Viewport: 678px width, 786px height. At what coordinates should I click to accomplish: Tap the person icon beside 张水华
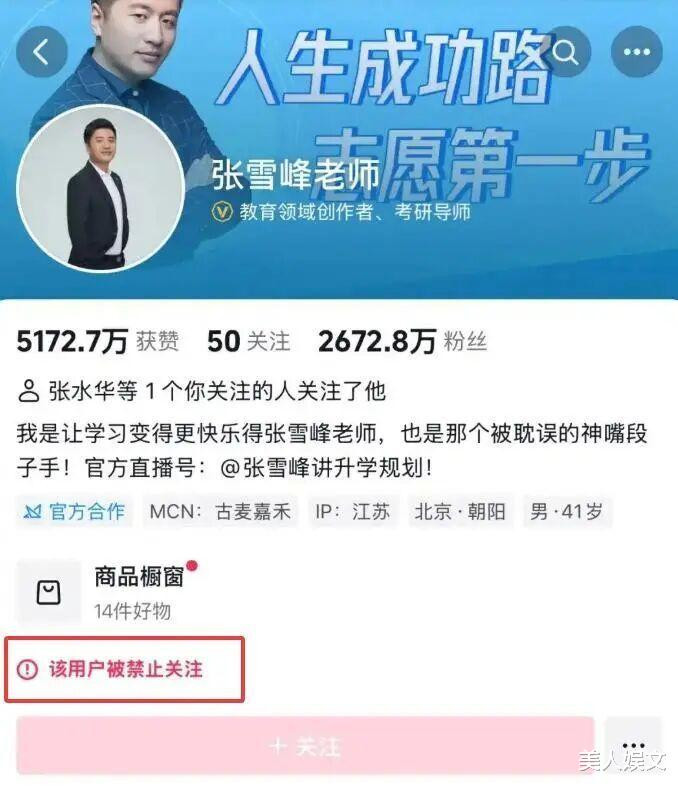29,392
